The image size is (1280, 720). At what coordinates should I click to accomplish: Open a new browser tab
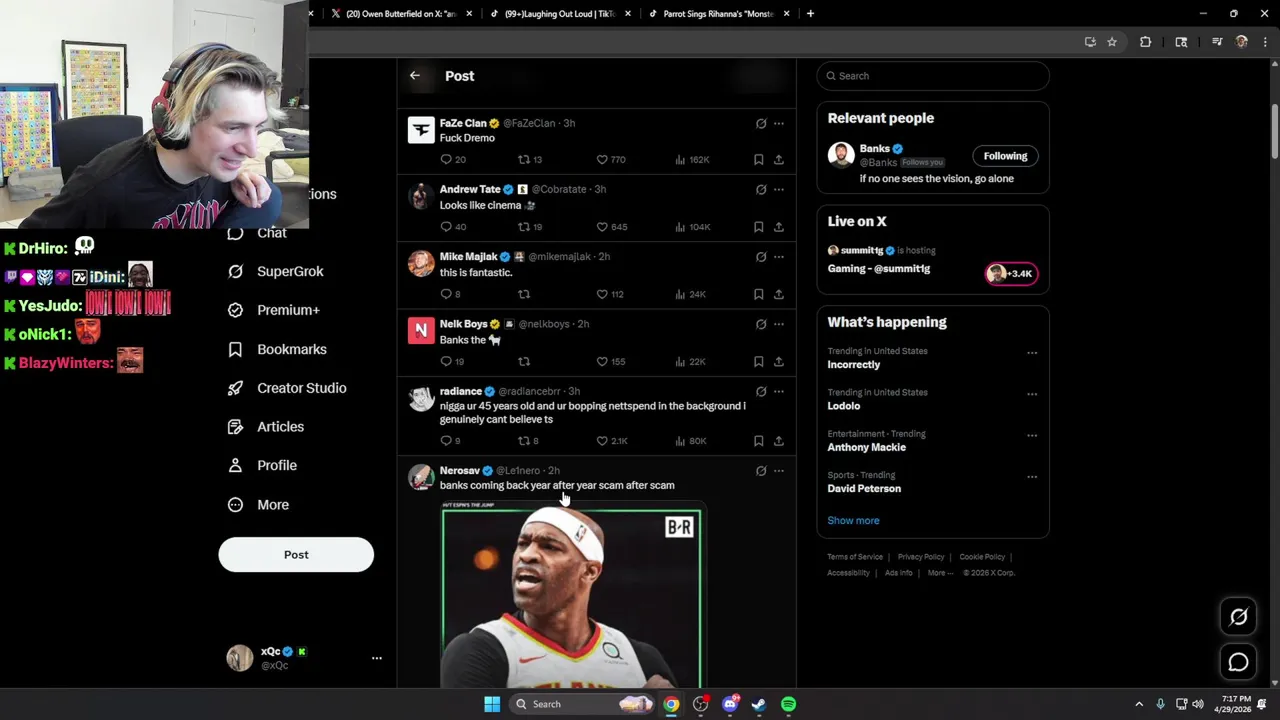[810, 14]
